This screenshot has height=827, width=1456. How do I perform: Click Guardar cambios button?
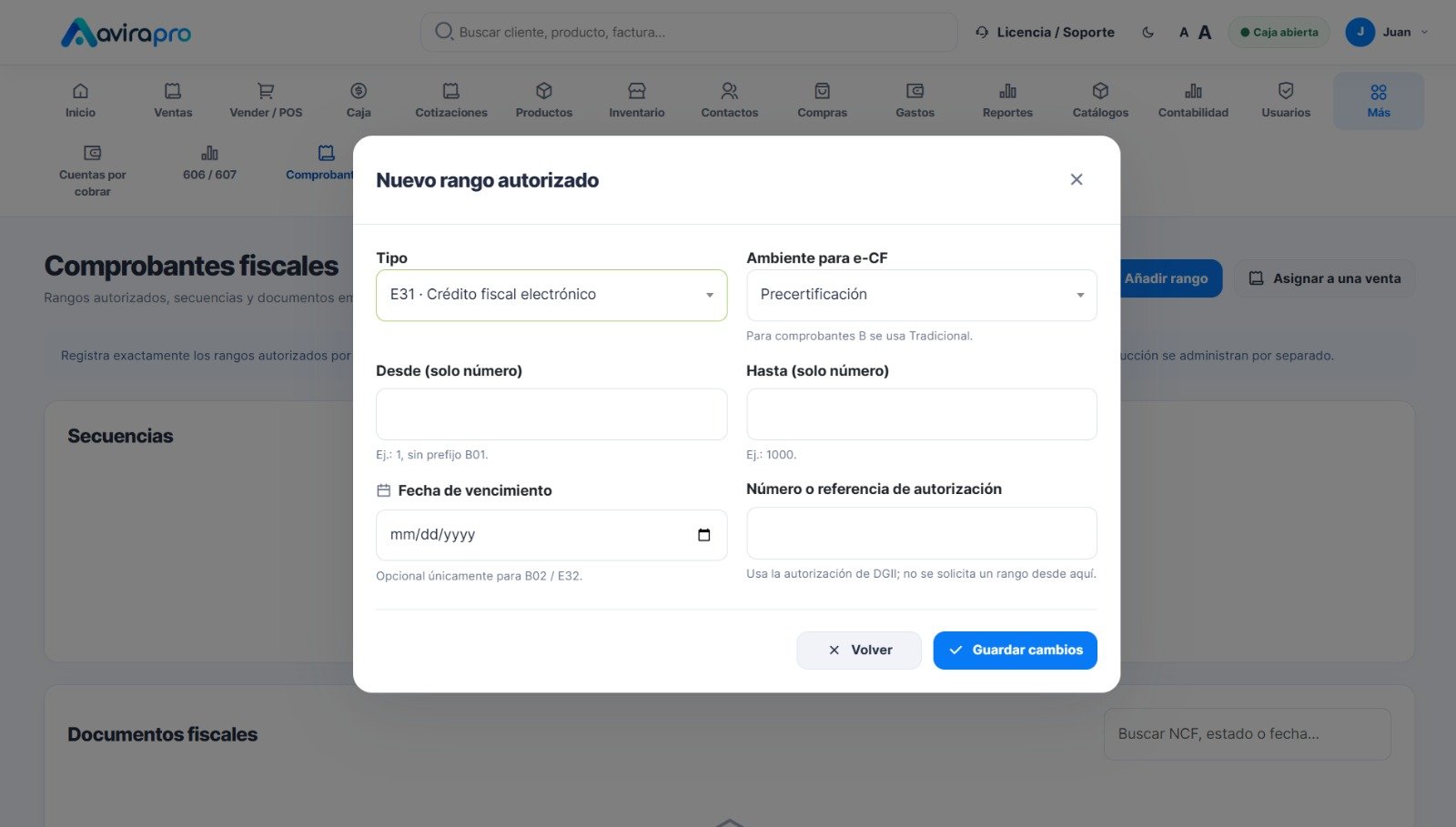pyautogui.click(x=1016, y=651)
